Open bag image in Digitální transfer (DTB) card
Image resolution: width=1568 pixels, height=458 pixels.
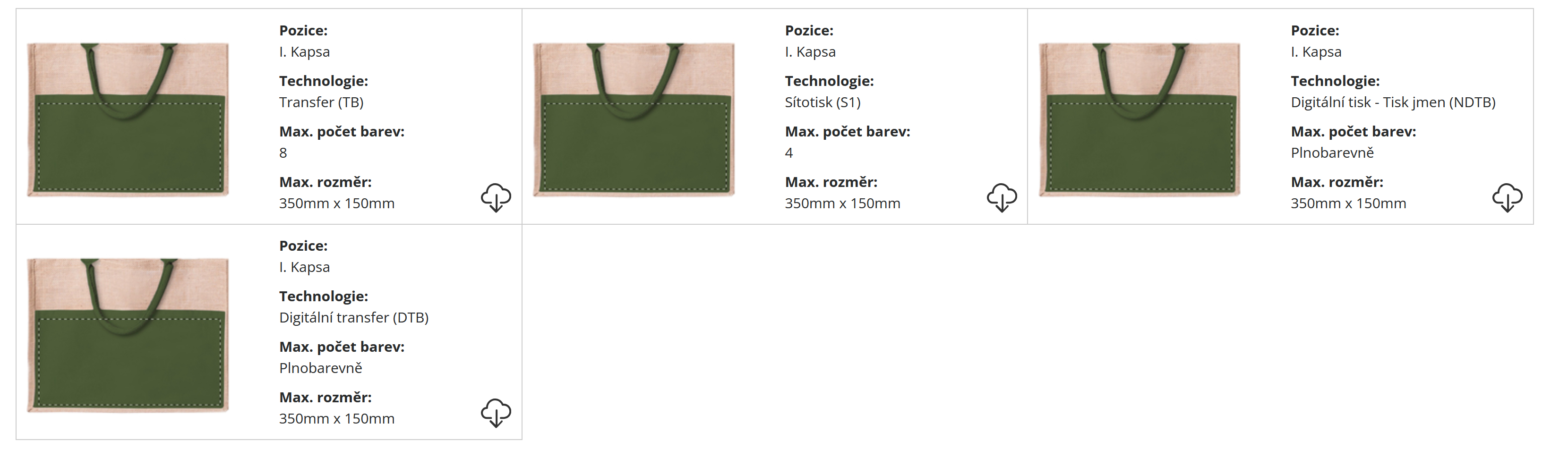[128, 334]
